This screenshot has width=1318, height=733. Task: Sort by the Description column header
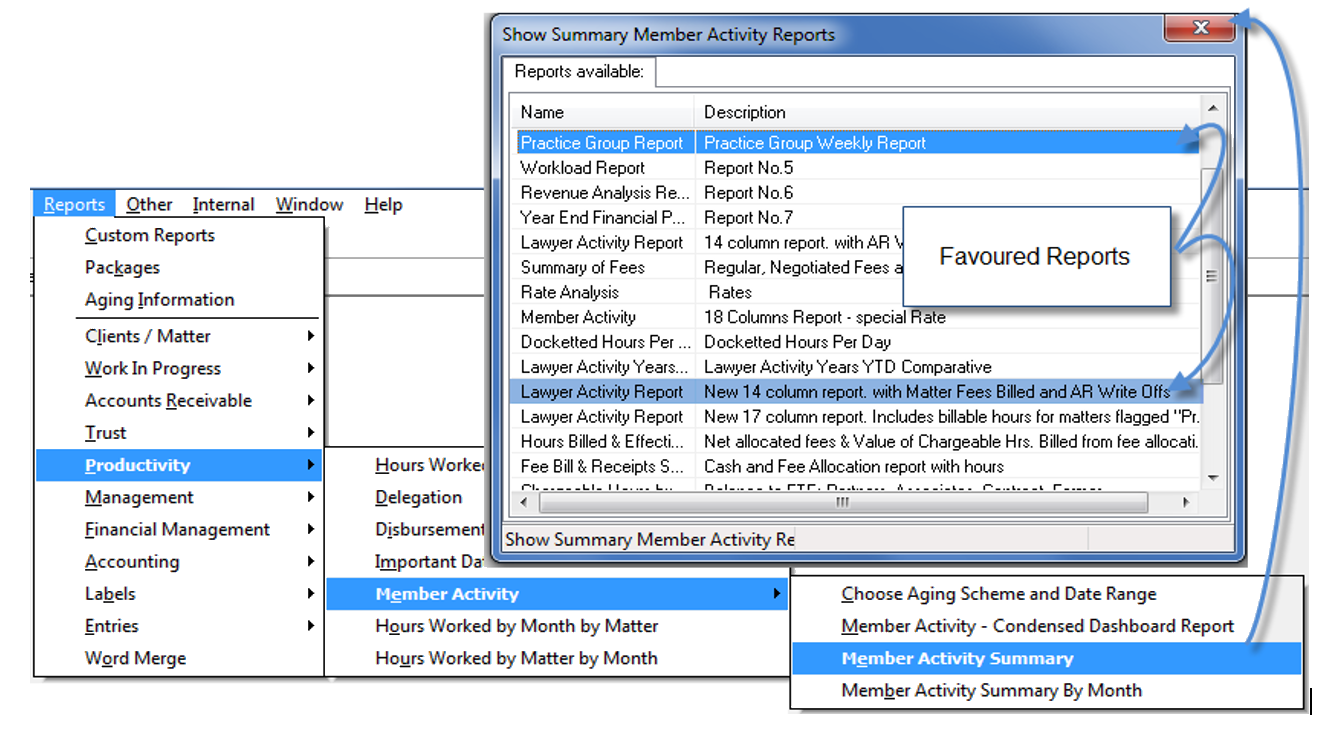pos(948,112)
